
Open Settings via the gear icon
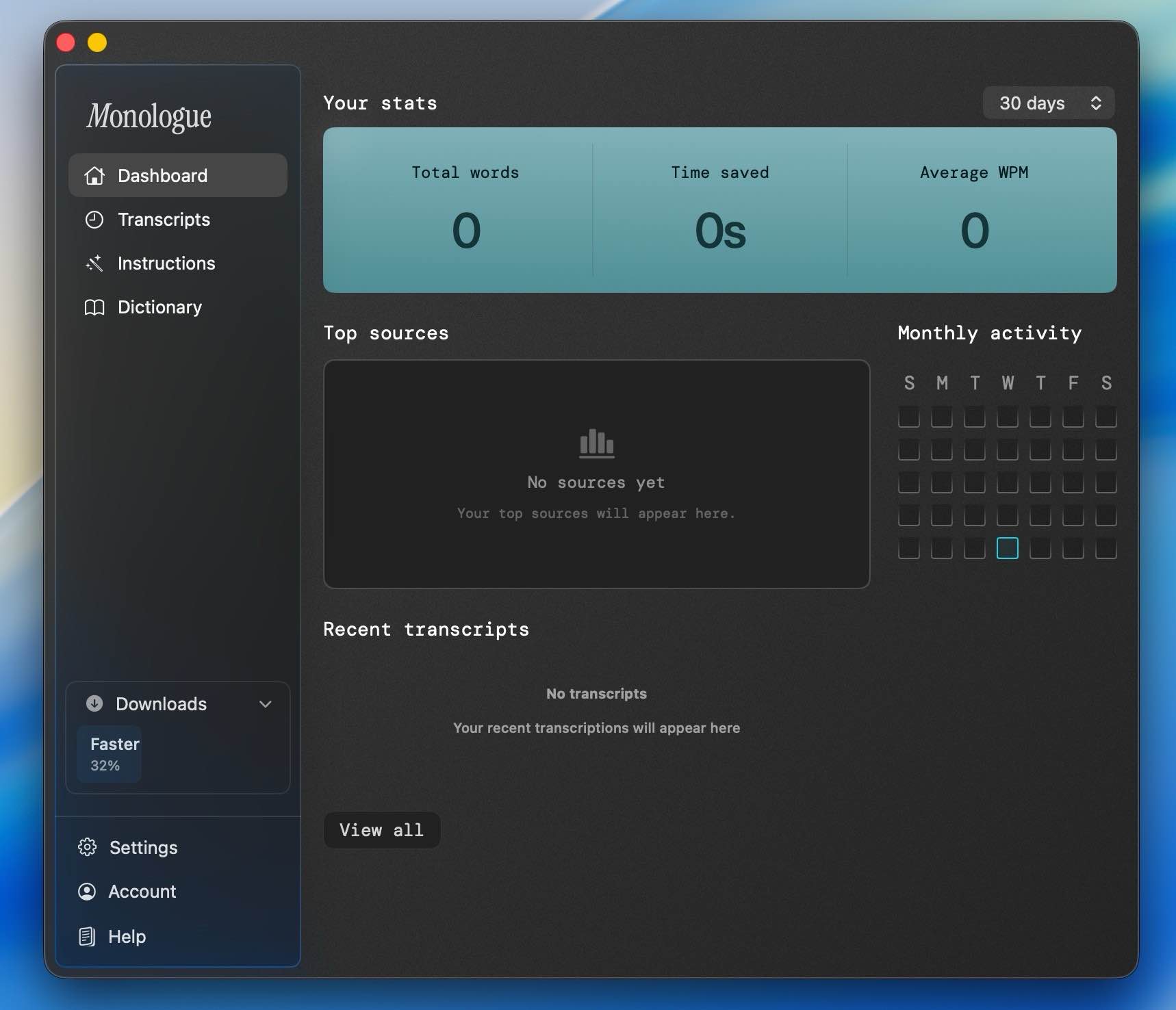[87, 847]
